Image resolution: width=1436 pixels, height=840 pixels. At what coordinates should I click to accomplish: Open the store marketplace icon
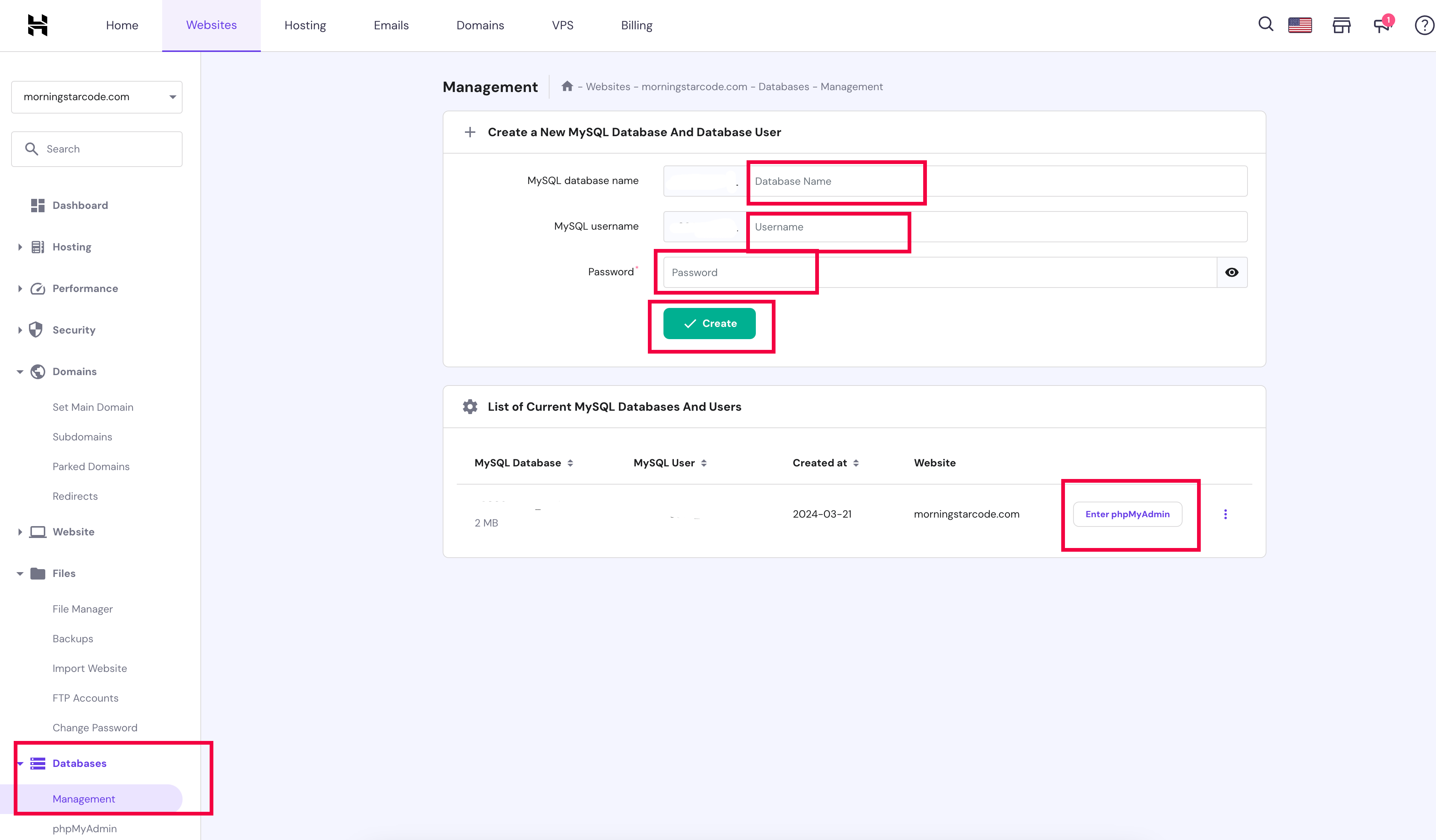coord(1341,25)
